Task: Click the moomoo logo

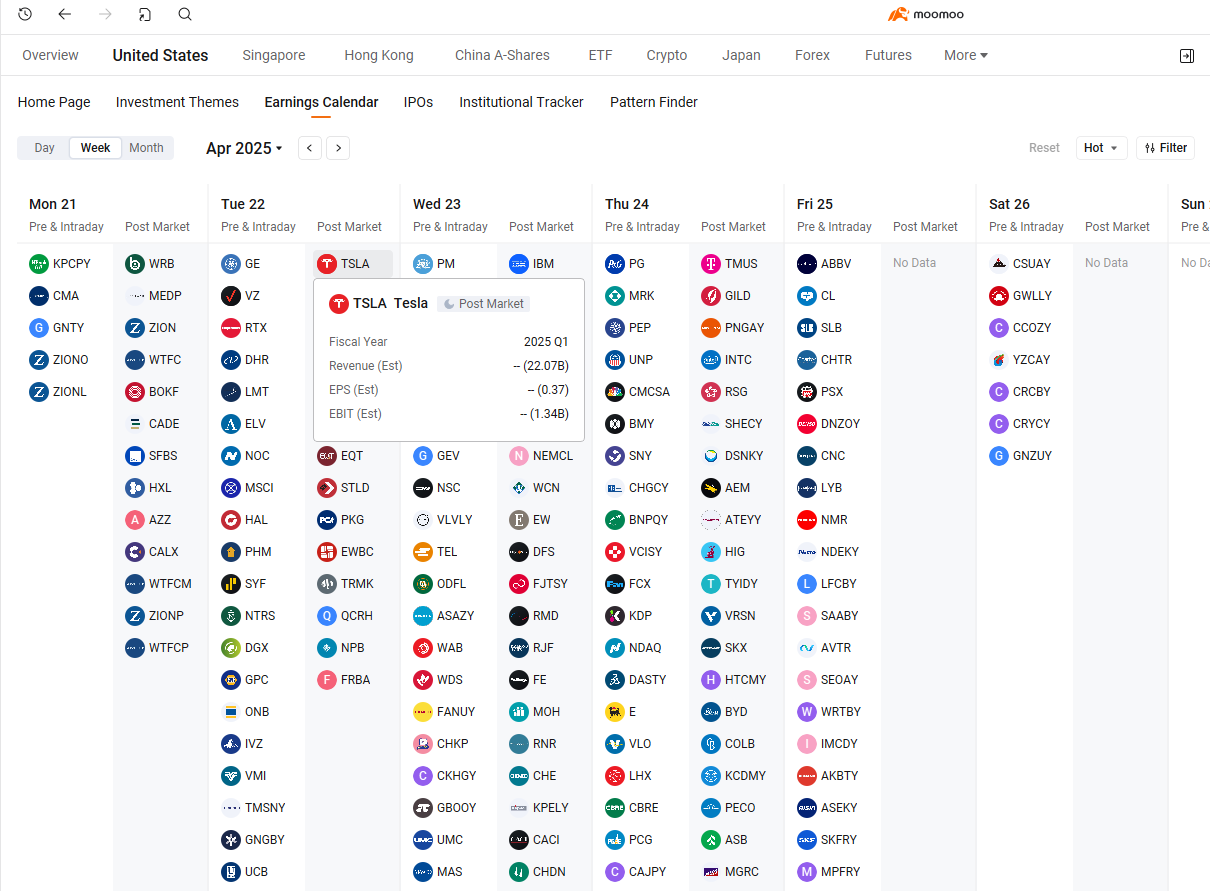Action: [926, 14]
